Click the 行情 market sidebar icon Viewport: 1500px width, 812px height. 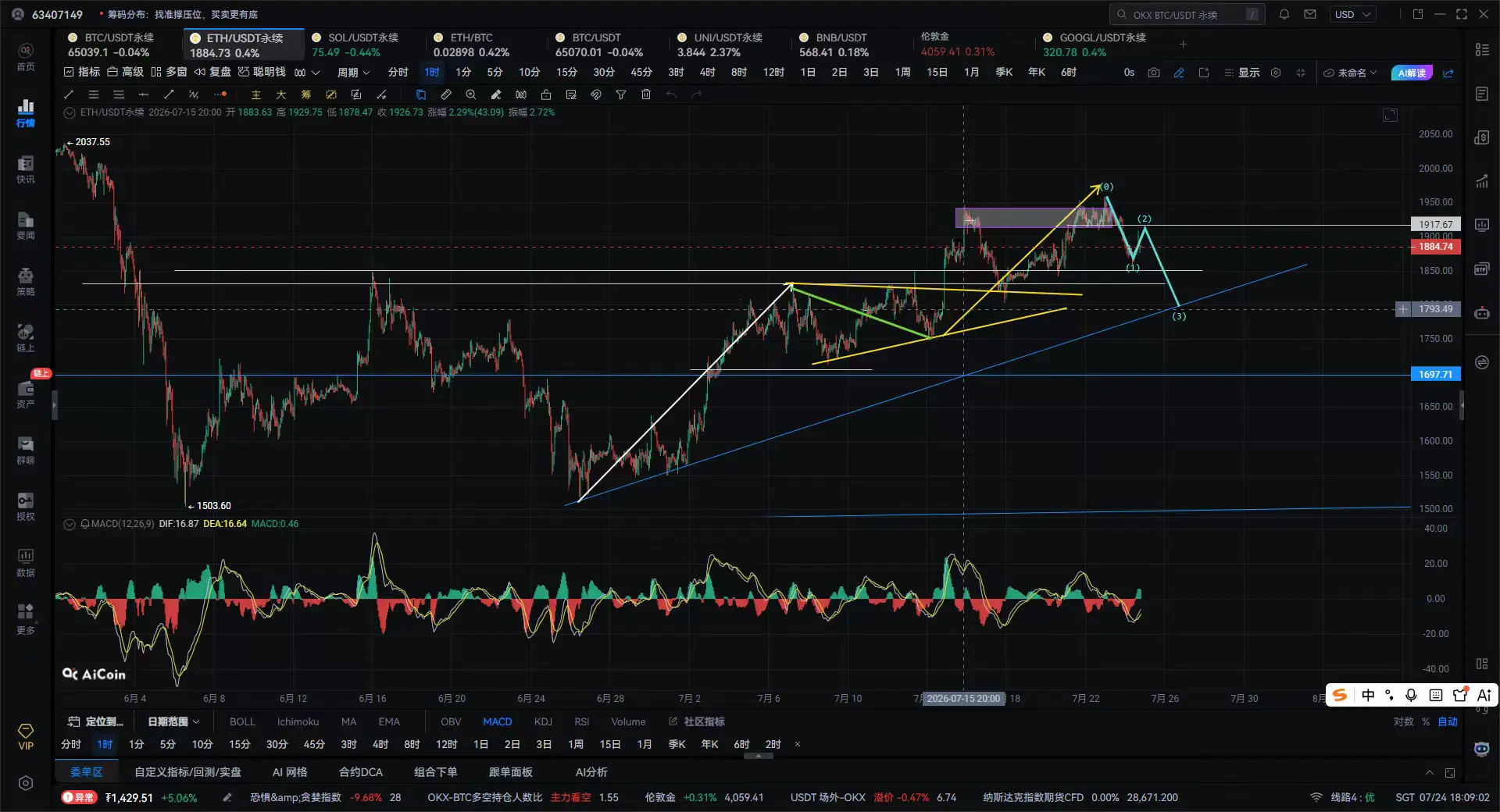[26, 112]
